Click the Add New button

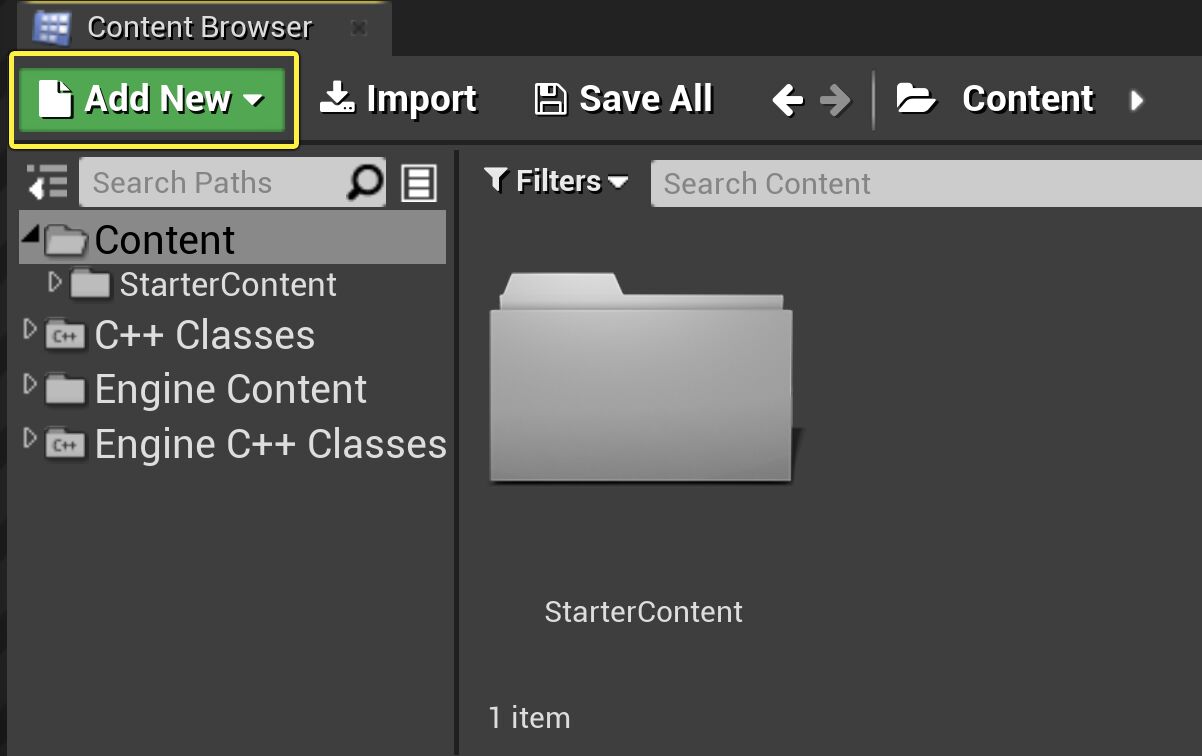153,100
